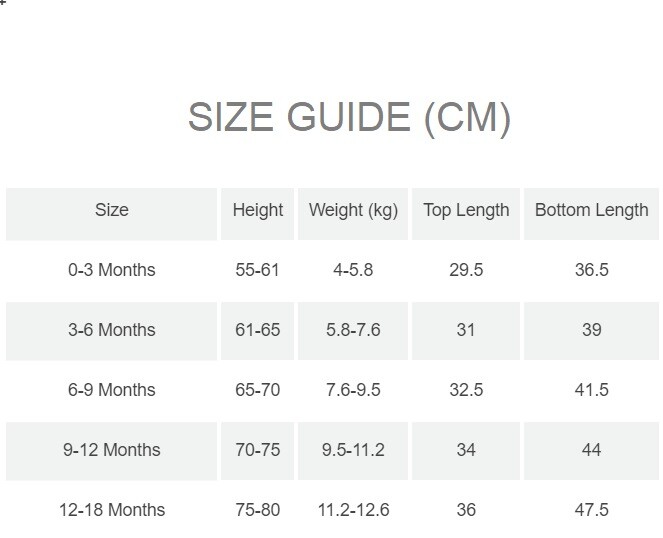Select the 7.6-9.5 weight value
This screenshot has height=538, width=663.
[353, 390]
